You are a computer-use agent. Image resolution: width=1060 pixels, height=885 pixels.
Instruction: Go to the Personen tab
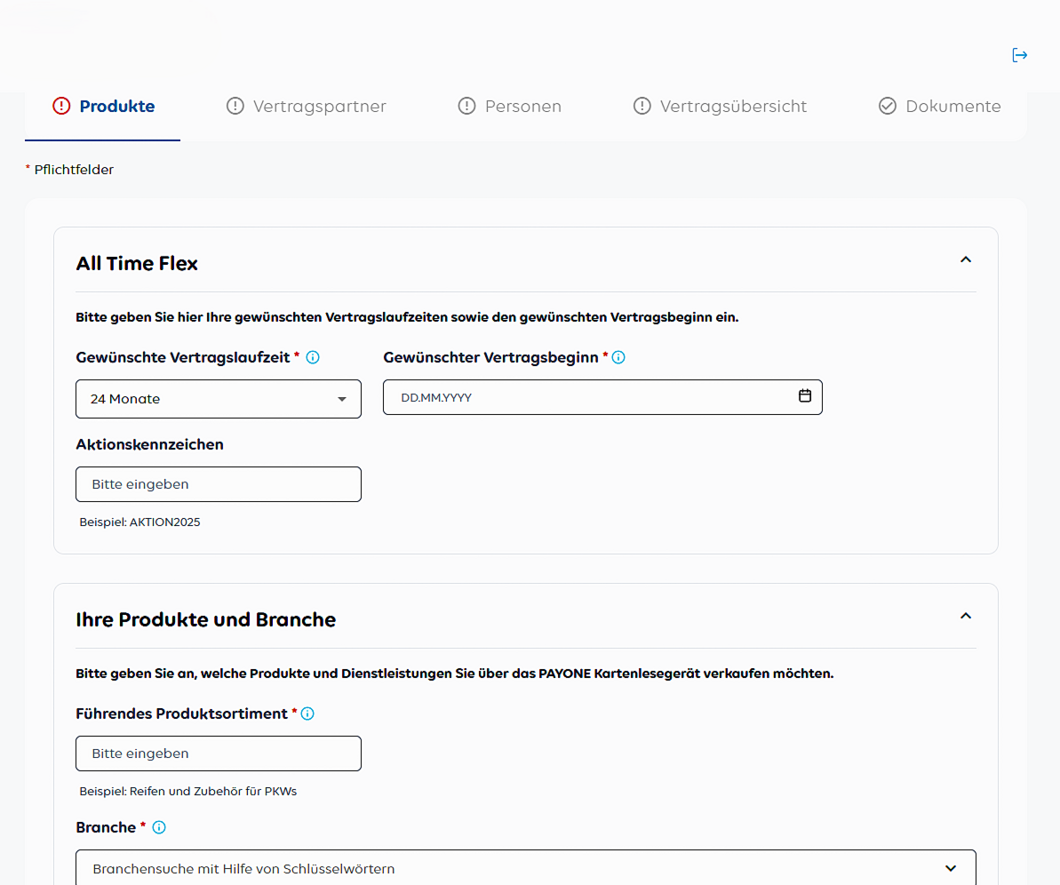[x=523, y=106]
